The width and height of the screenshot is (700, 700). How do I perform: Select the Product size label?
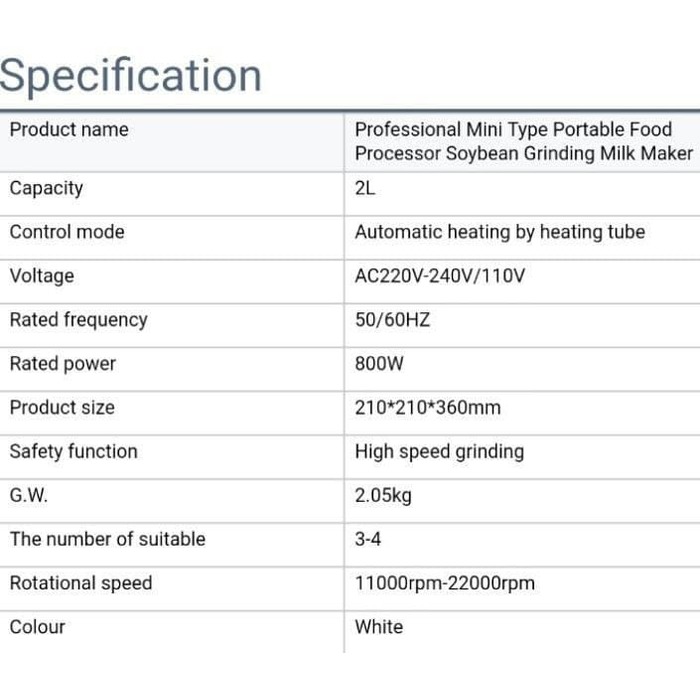(x=62, y=408)
